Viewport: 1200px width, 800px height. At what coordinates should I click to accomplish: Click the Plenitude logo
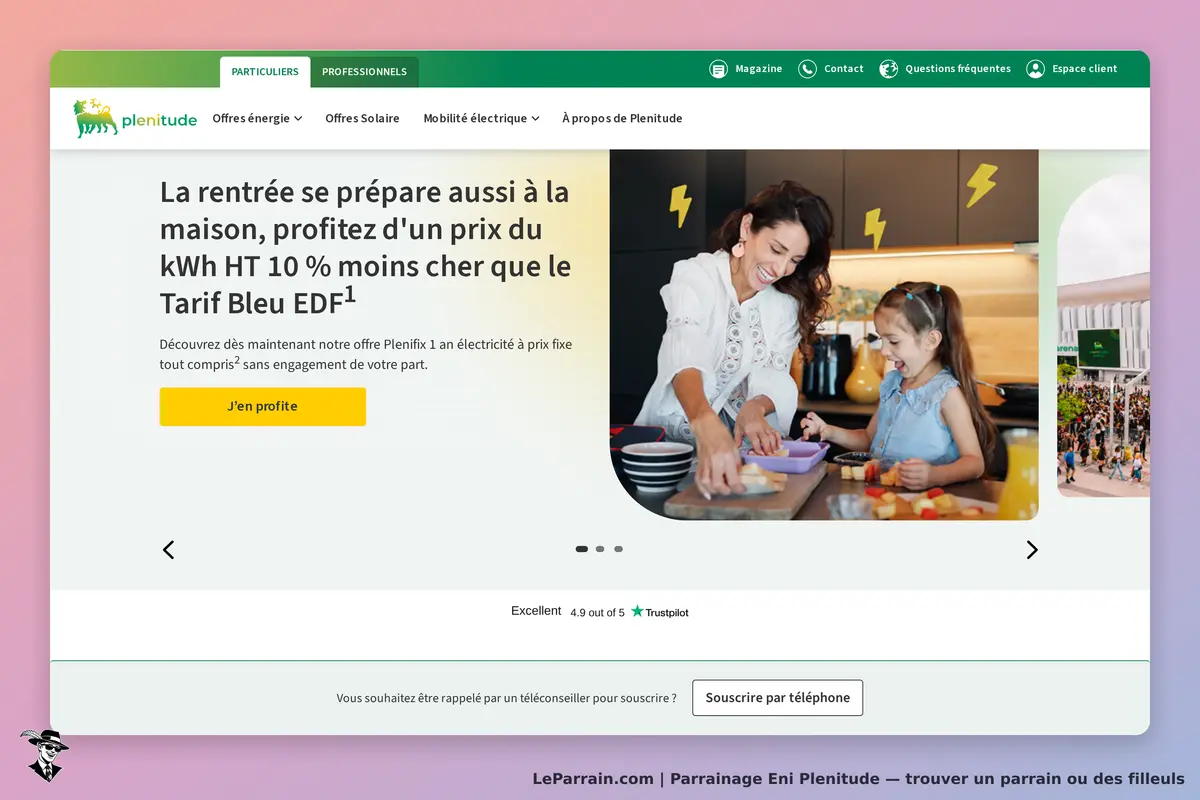135,118
